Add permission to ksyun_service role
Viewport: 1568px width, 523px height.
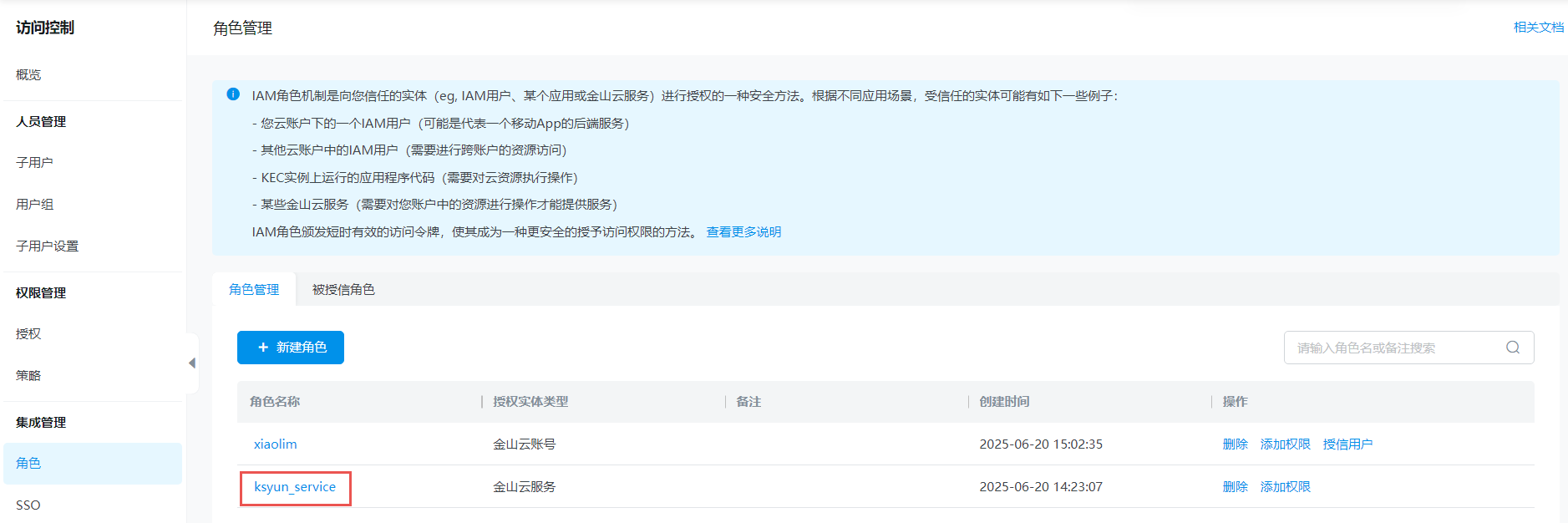click(1285, 487)
